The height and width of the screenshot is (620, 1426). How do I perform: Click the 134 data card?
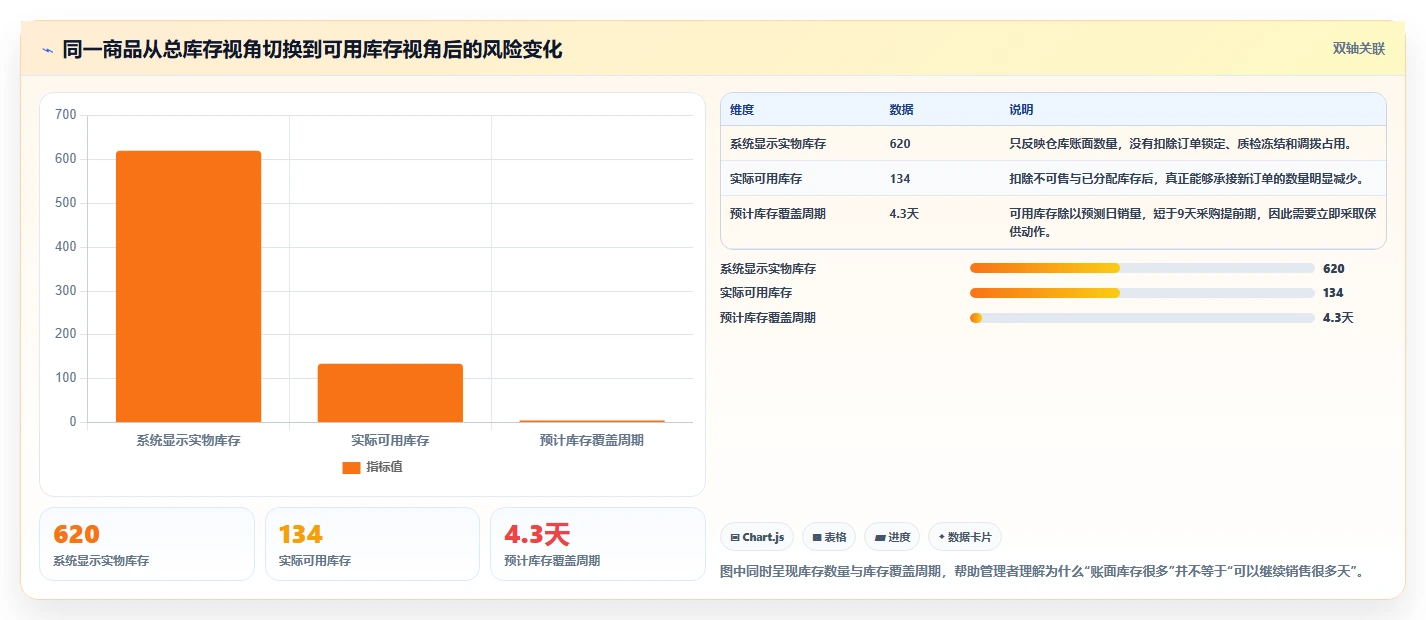[x=372, y=544]
